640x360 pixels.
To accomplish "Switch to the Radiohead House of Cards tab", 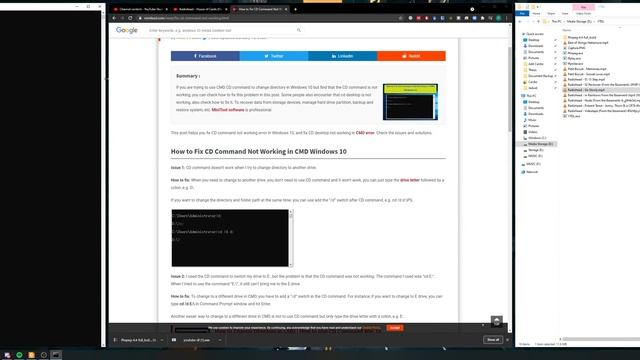I will (x=200, y=9).
